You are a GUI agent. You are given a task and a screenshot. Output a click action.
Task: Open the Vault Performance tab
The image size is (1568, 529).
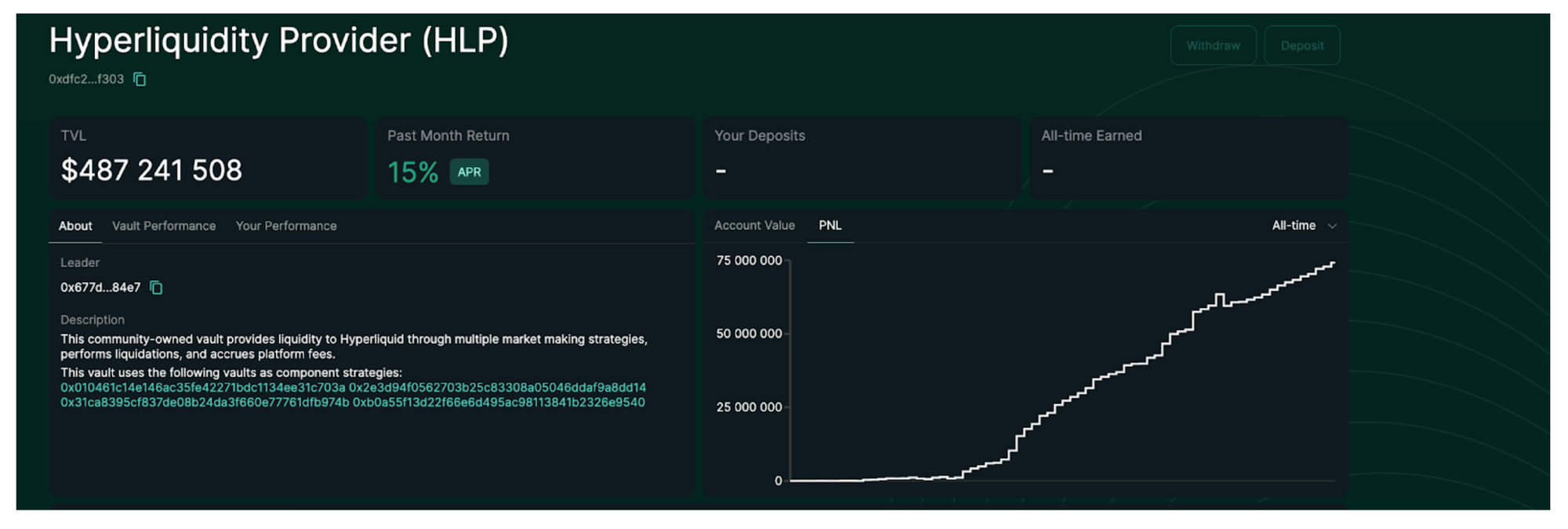pos(164,226)
